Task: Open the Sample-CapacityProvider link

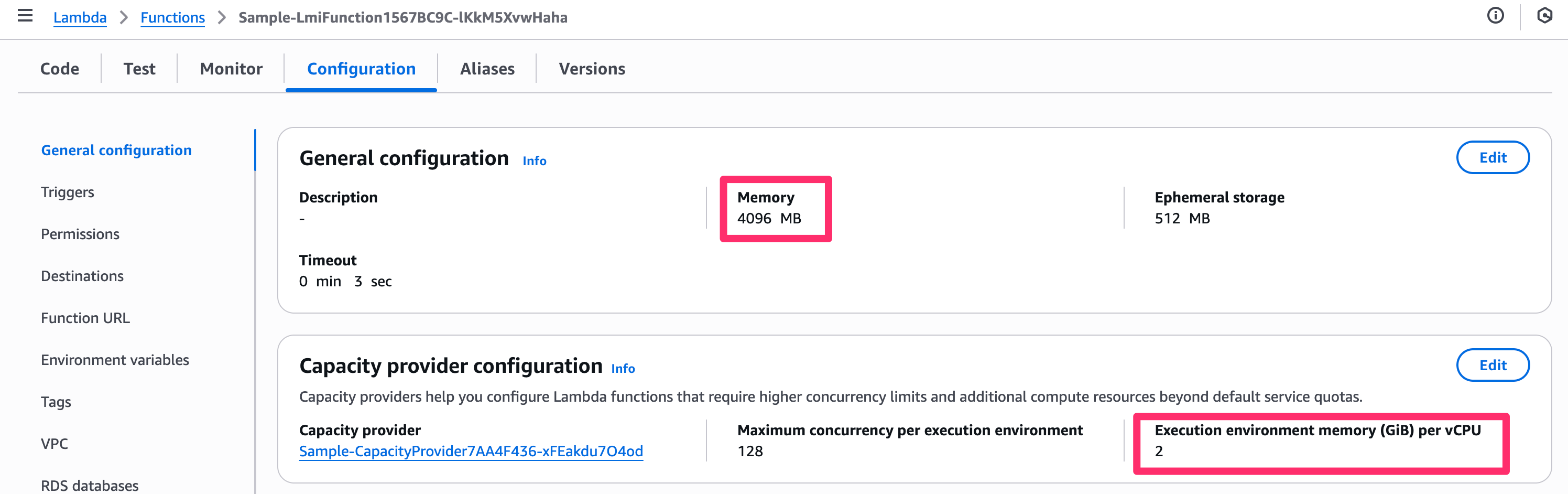Action: 471,452
